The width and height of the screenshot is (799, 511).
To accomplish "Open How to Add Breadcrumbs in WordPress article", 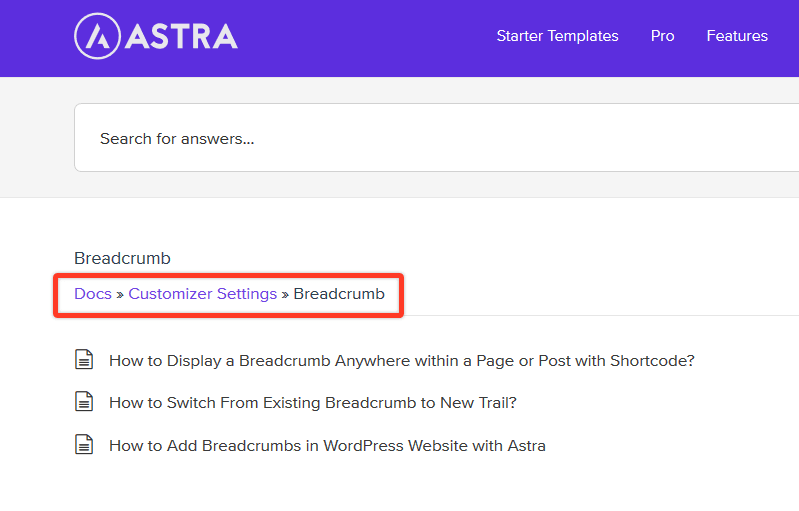I will point(327,446).
